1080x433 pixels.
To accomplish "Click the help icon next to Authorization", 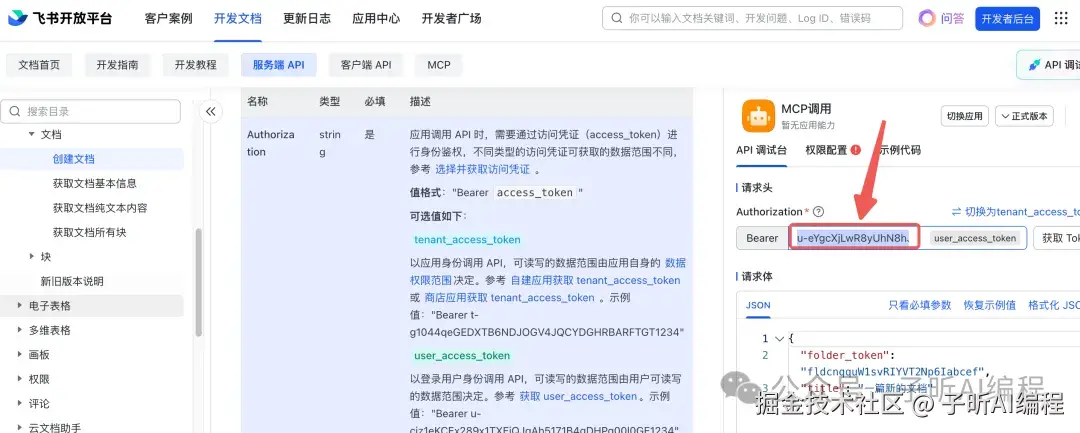I will point(818,212).
